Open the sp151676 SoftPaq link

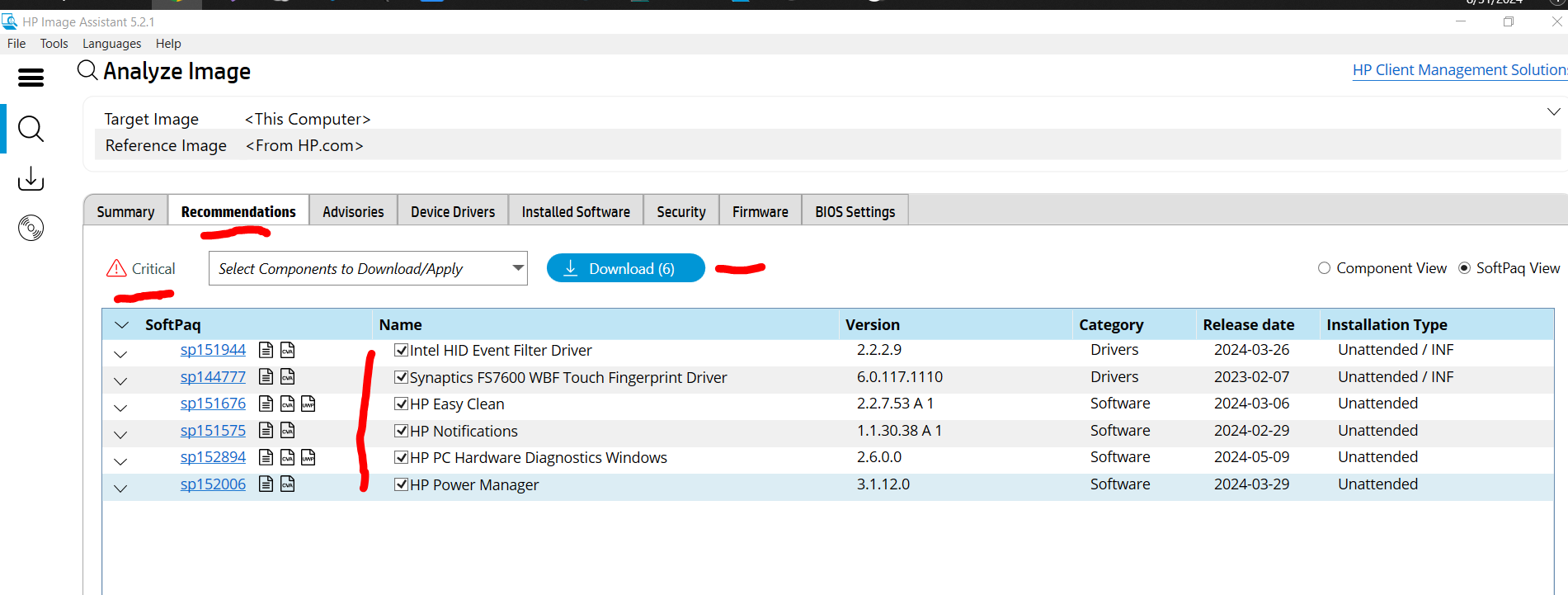click(x=213, y=404)
